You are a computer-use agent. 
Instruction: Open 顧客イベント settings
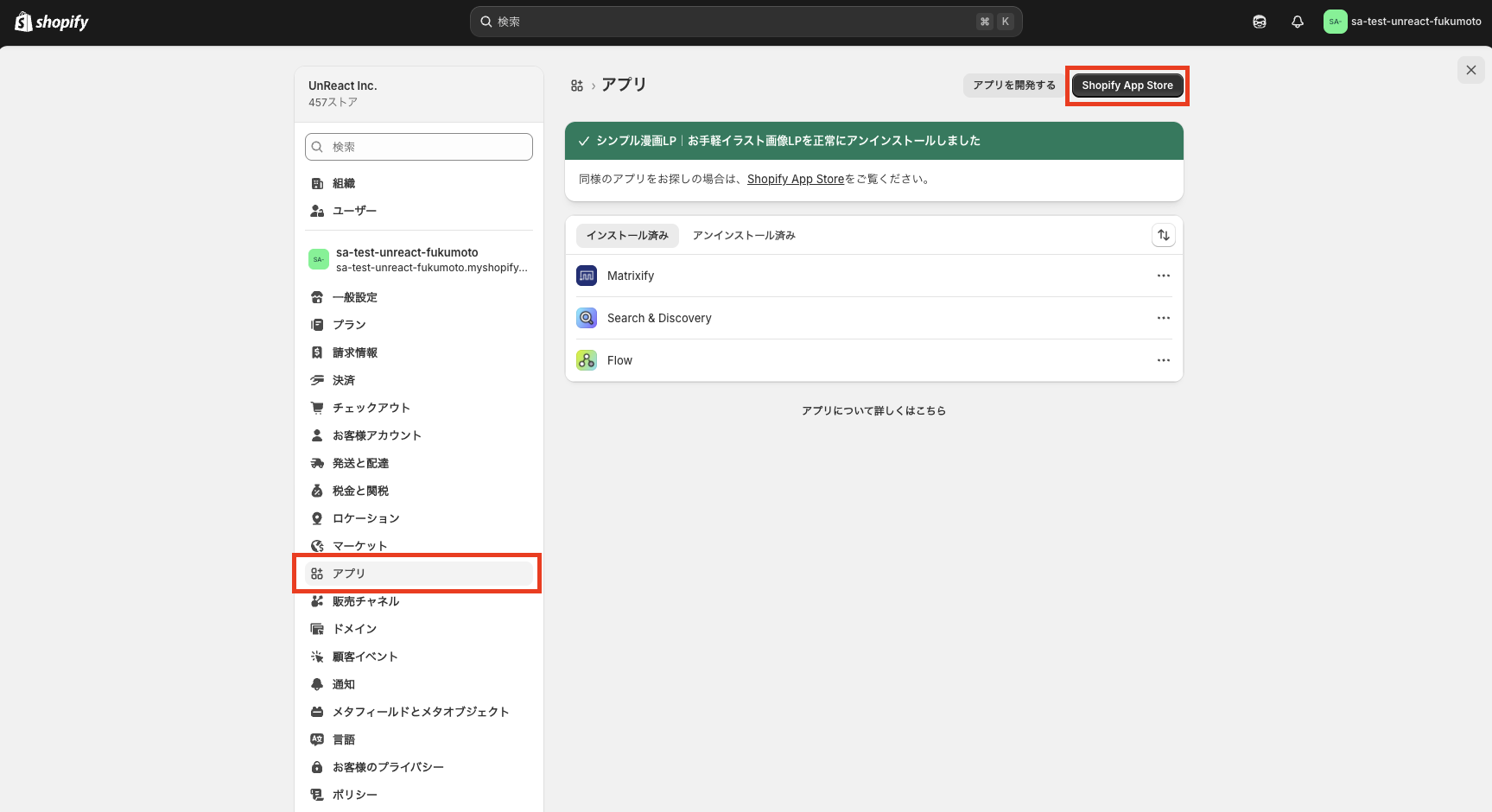(x=419, y=657)
